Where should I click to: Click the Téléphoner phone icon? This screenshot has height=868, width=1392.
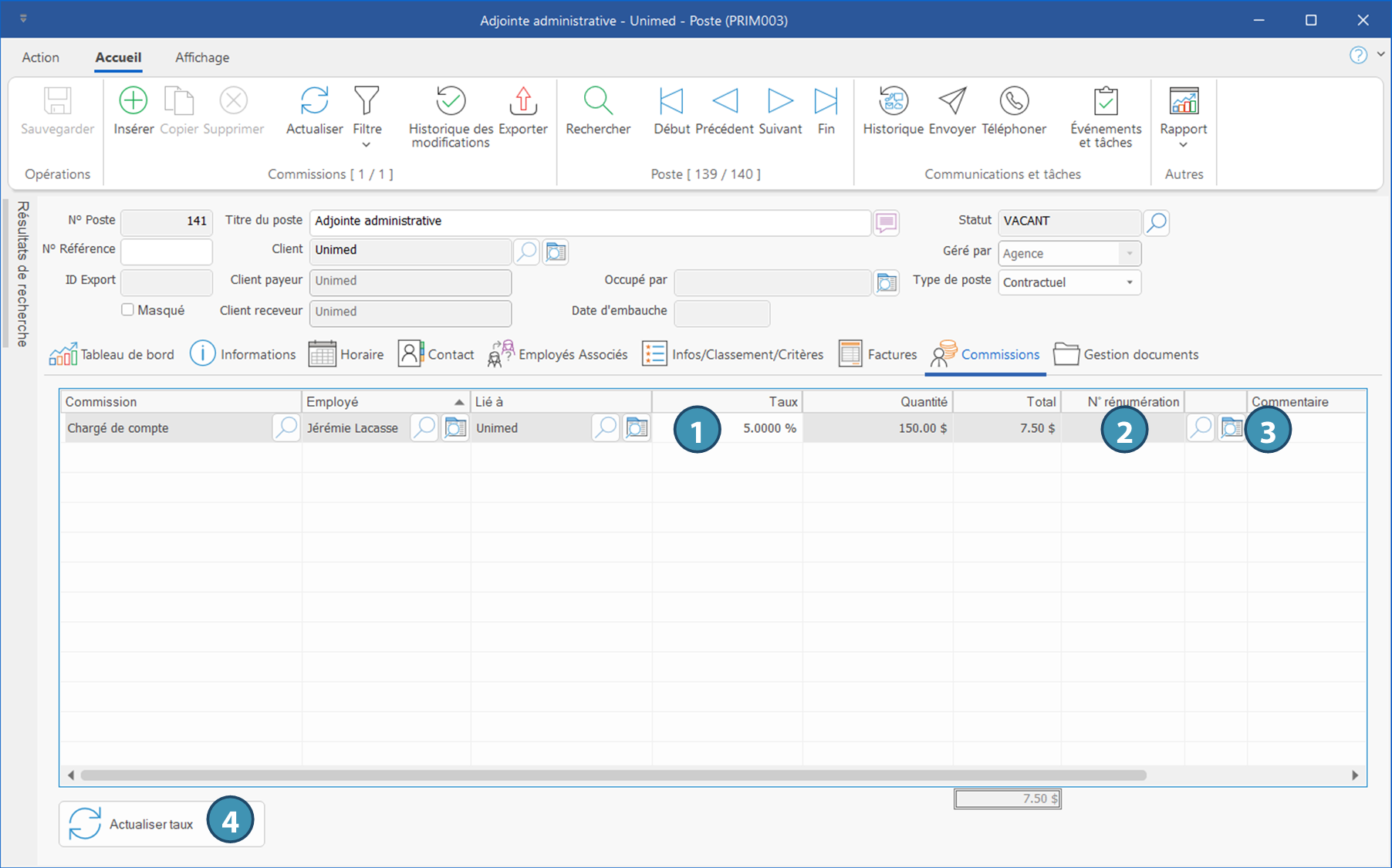click(1014, 101)
